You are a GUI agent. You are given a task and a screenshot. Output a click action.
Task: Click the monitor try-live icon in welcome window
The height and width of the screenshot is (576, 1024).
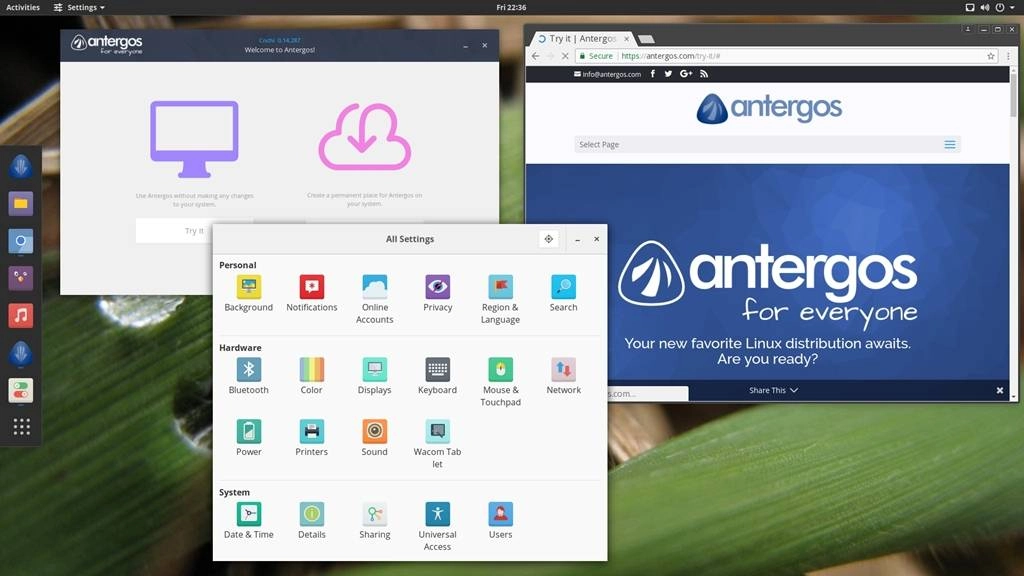click(x=194, y=139)
